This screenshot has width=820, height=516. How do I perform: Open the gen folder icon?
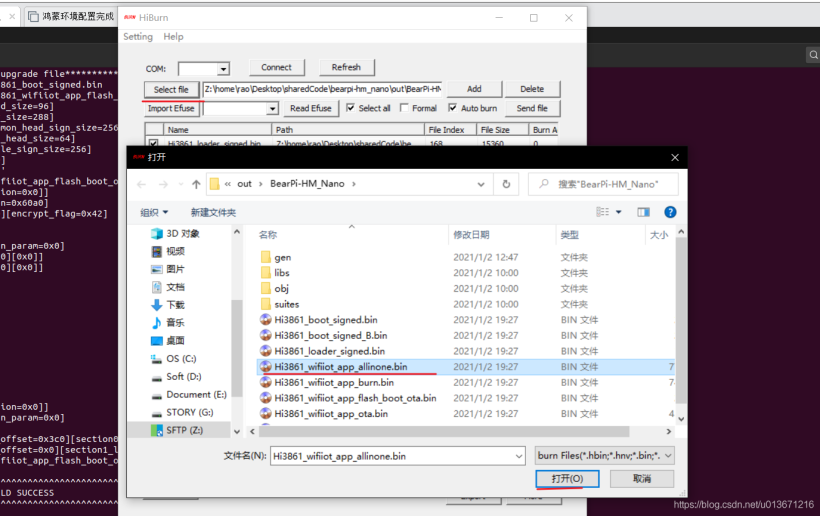click(265, 257)
